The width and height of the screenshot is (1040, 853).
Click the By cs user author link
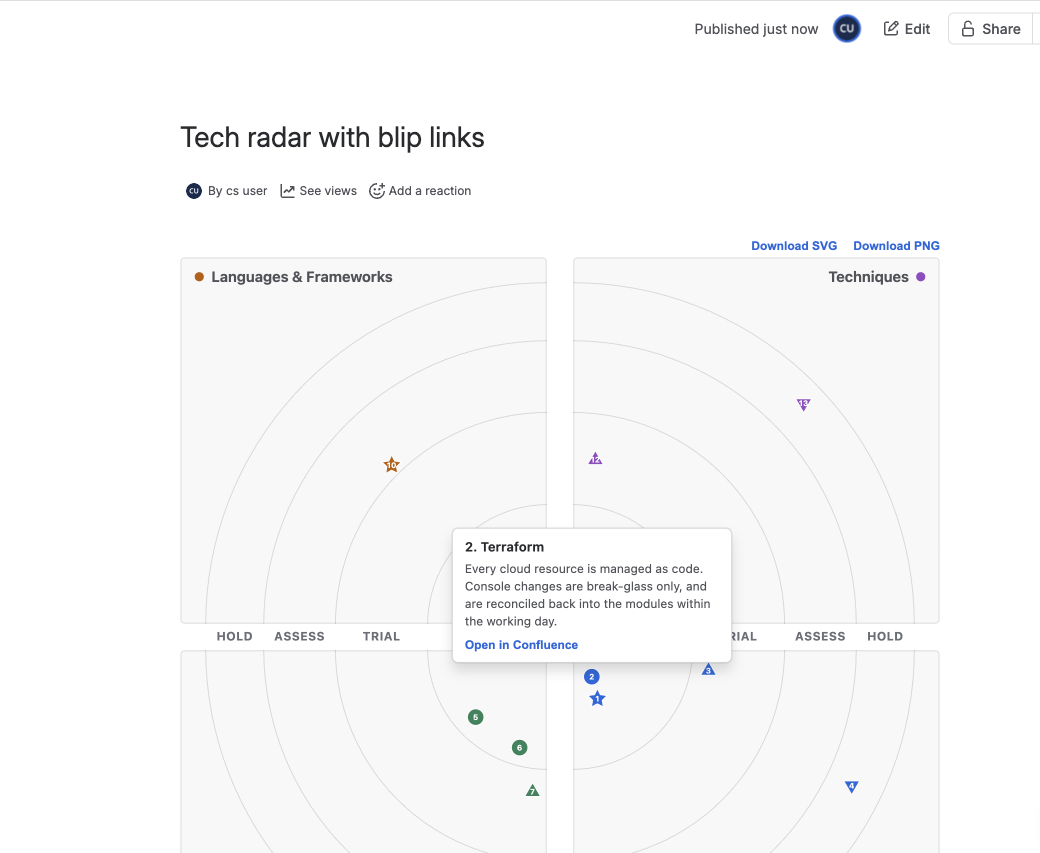click(237, 191)
